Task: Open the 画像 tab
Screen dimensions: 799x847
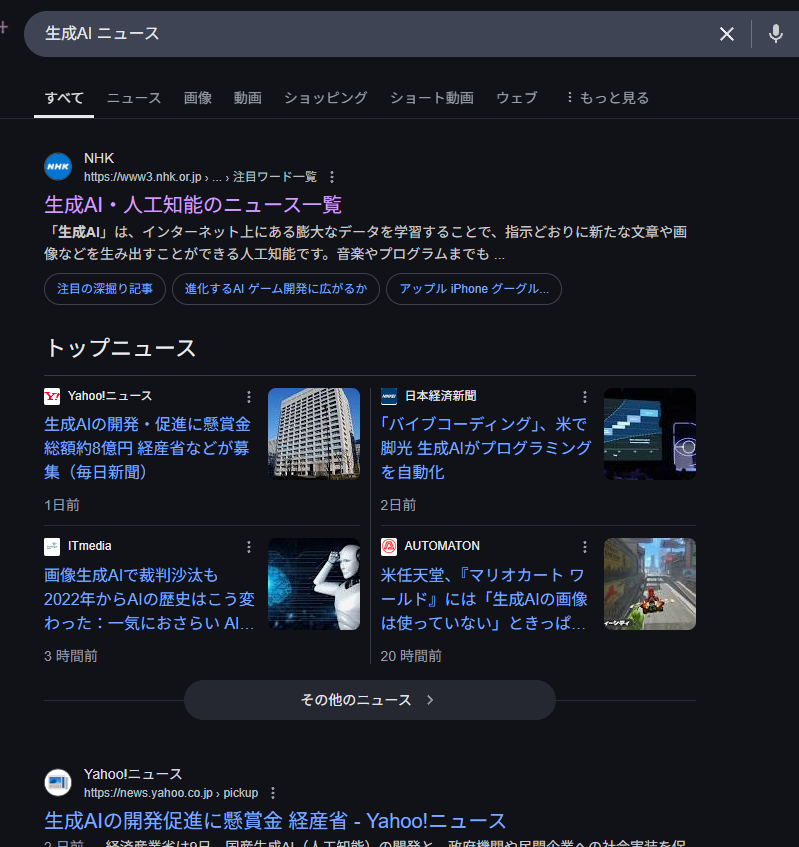Action: [198, 98]
